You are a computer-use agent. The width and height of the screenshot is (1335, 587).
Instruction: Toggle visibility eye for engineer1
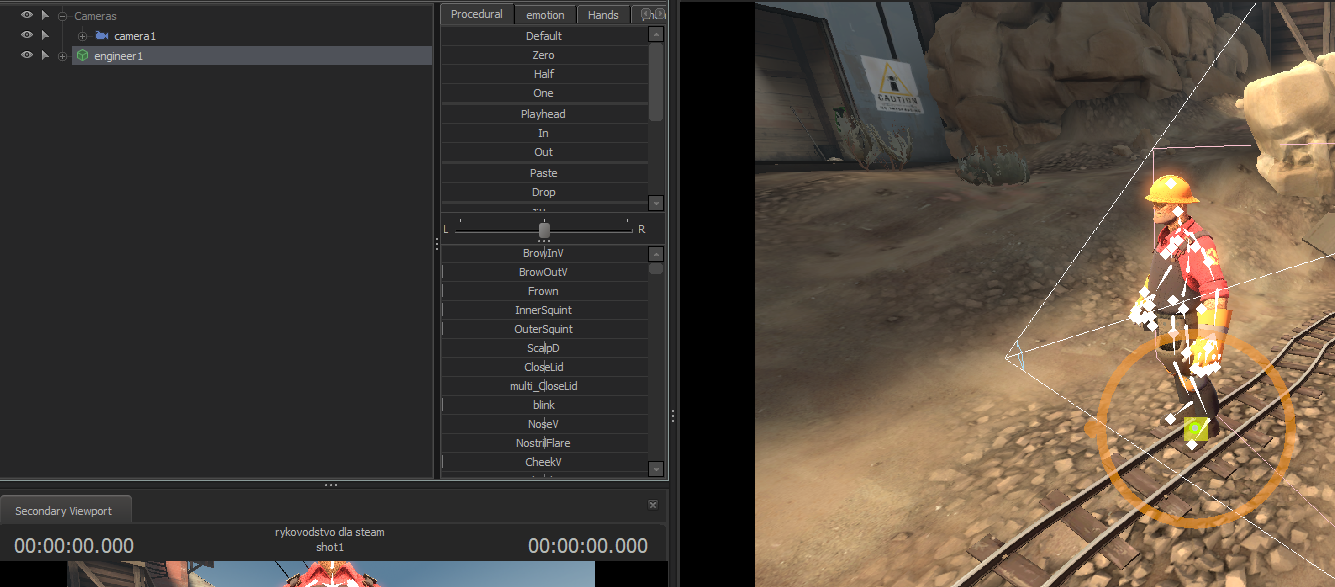[26, 56]
